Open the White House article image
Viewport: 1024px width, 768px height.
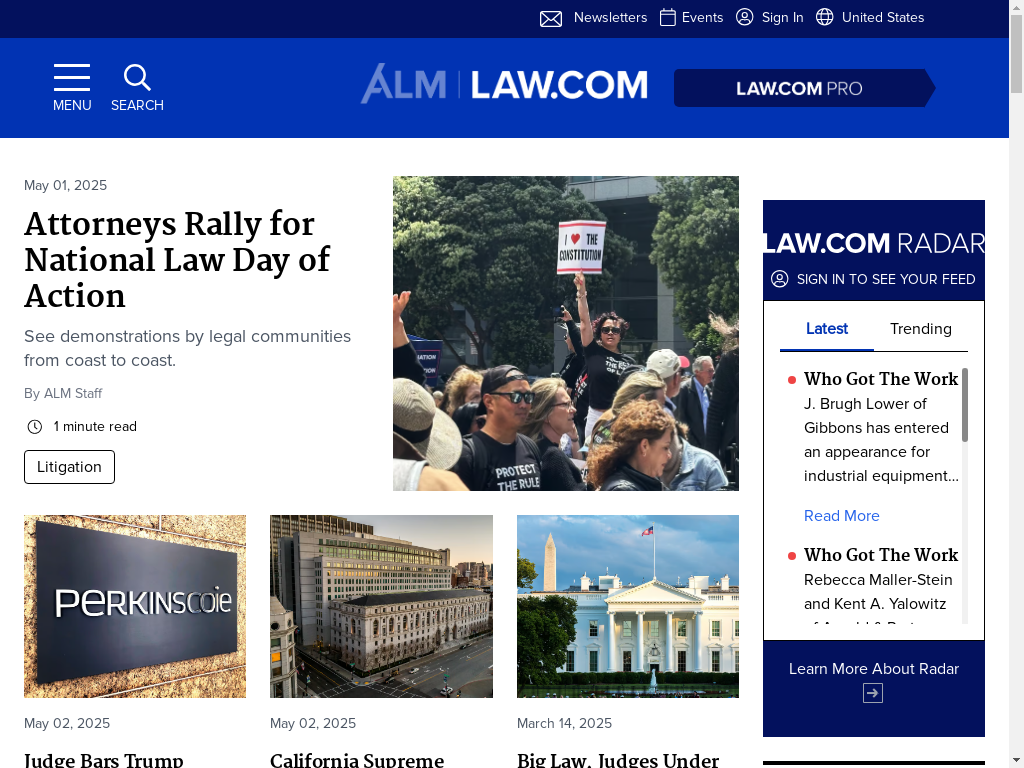tap(628, 606)
